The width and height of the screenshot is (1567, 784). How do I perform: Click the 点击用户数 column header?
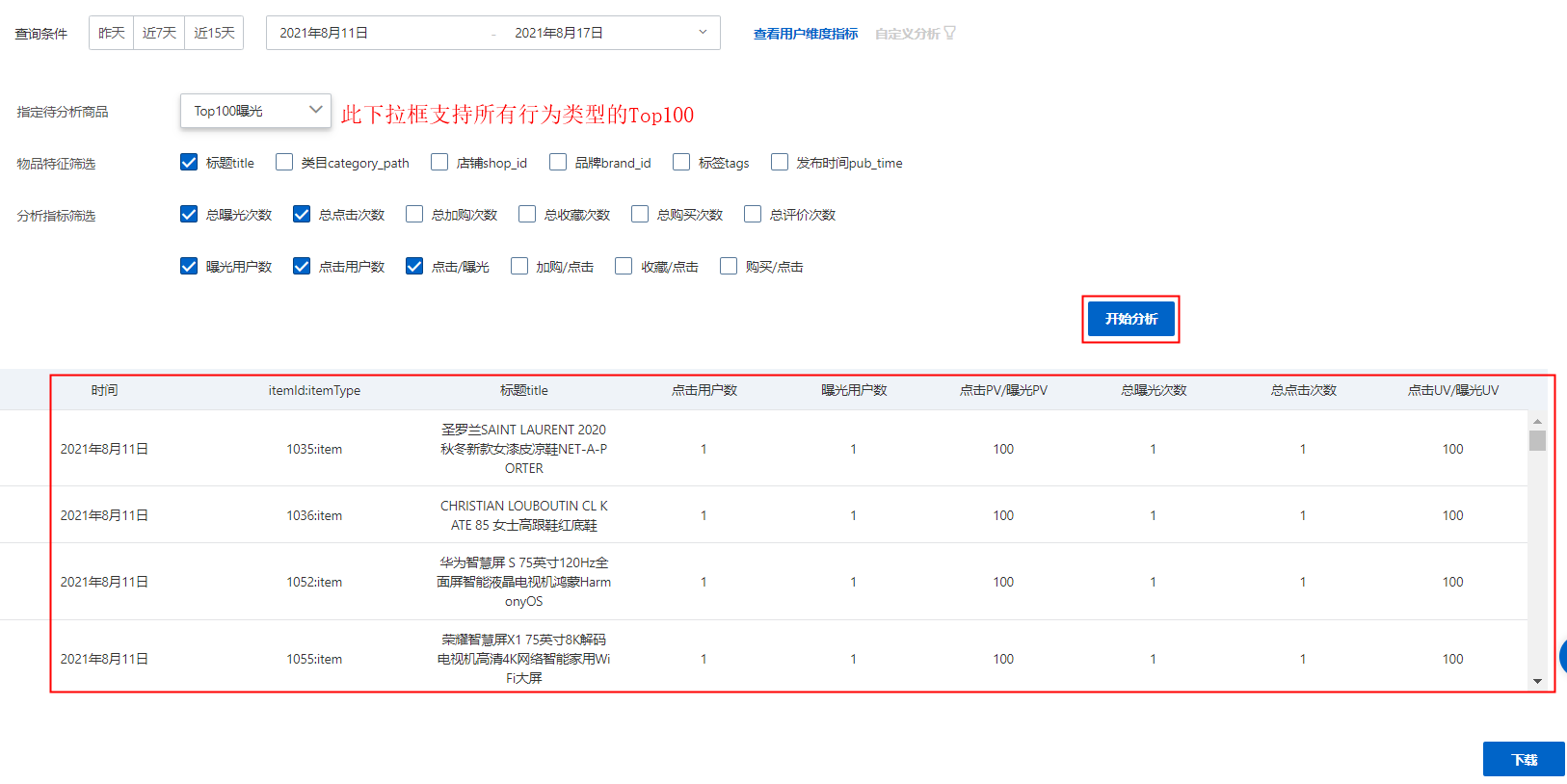coord(704,390)
